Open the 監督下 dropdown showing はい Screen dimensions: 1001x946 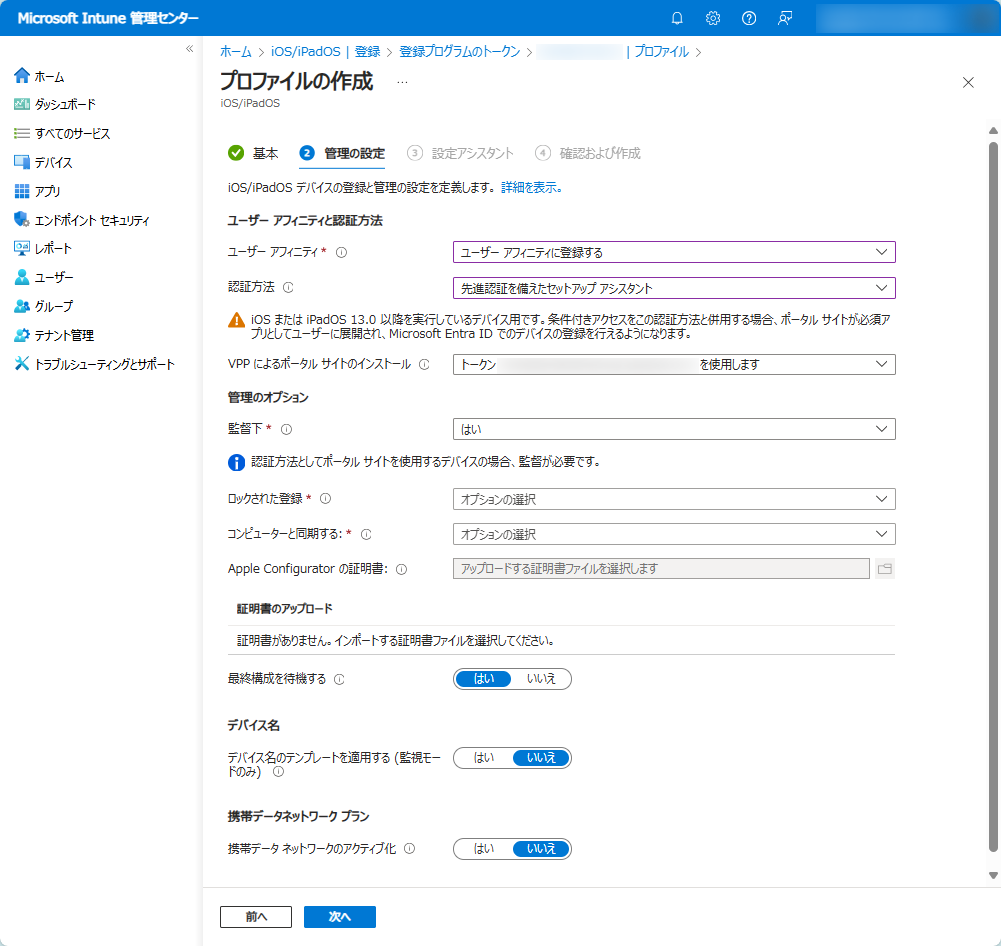[x=674, y=429]
